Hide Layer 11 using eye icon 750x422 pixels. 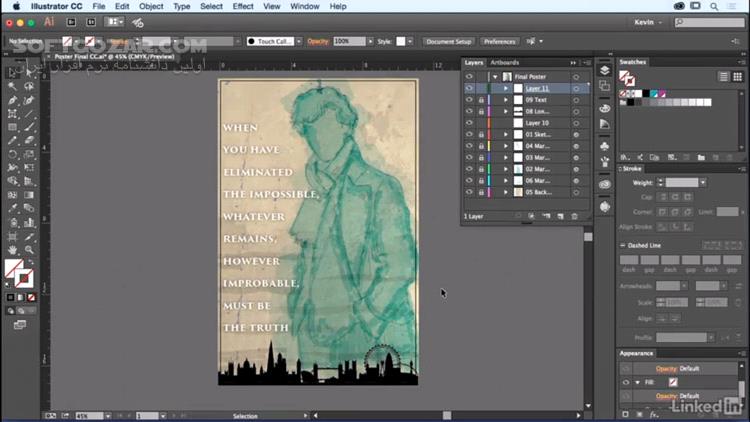469,88
